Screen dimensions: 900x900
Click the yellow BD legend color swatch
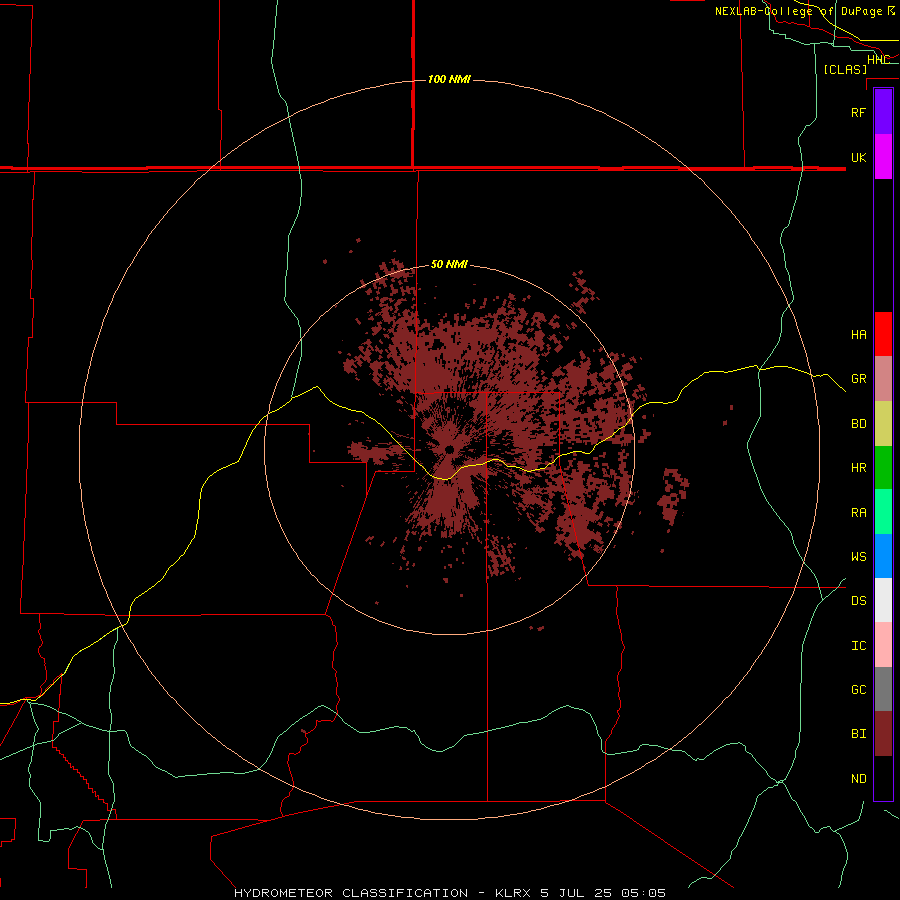click(883, 424)
